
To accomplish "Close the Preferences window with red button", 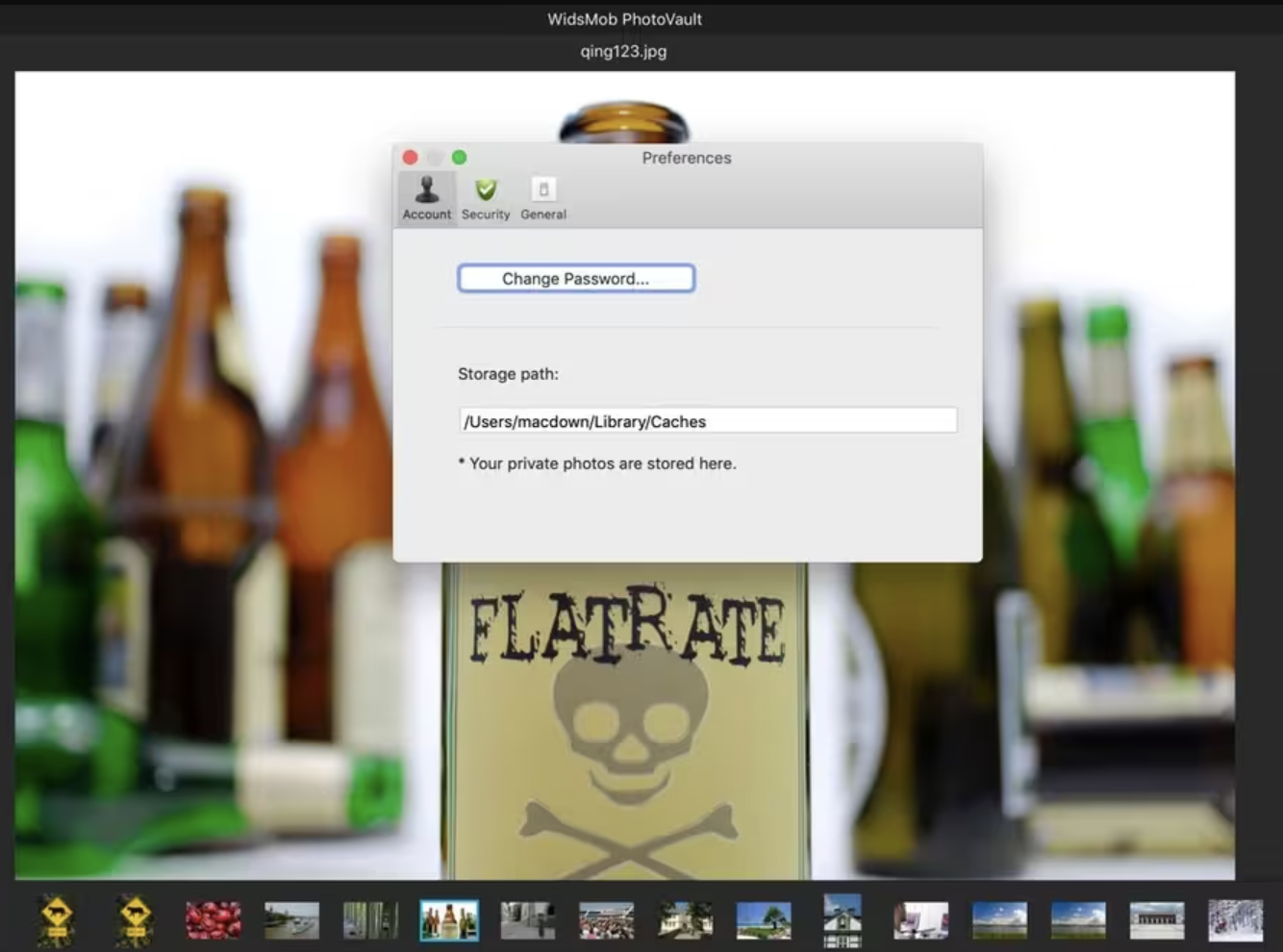I will click(411, 158).
